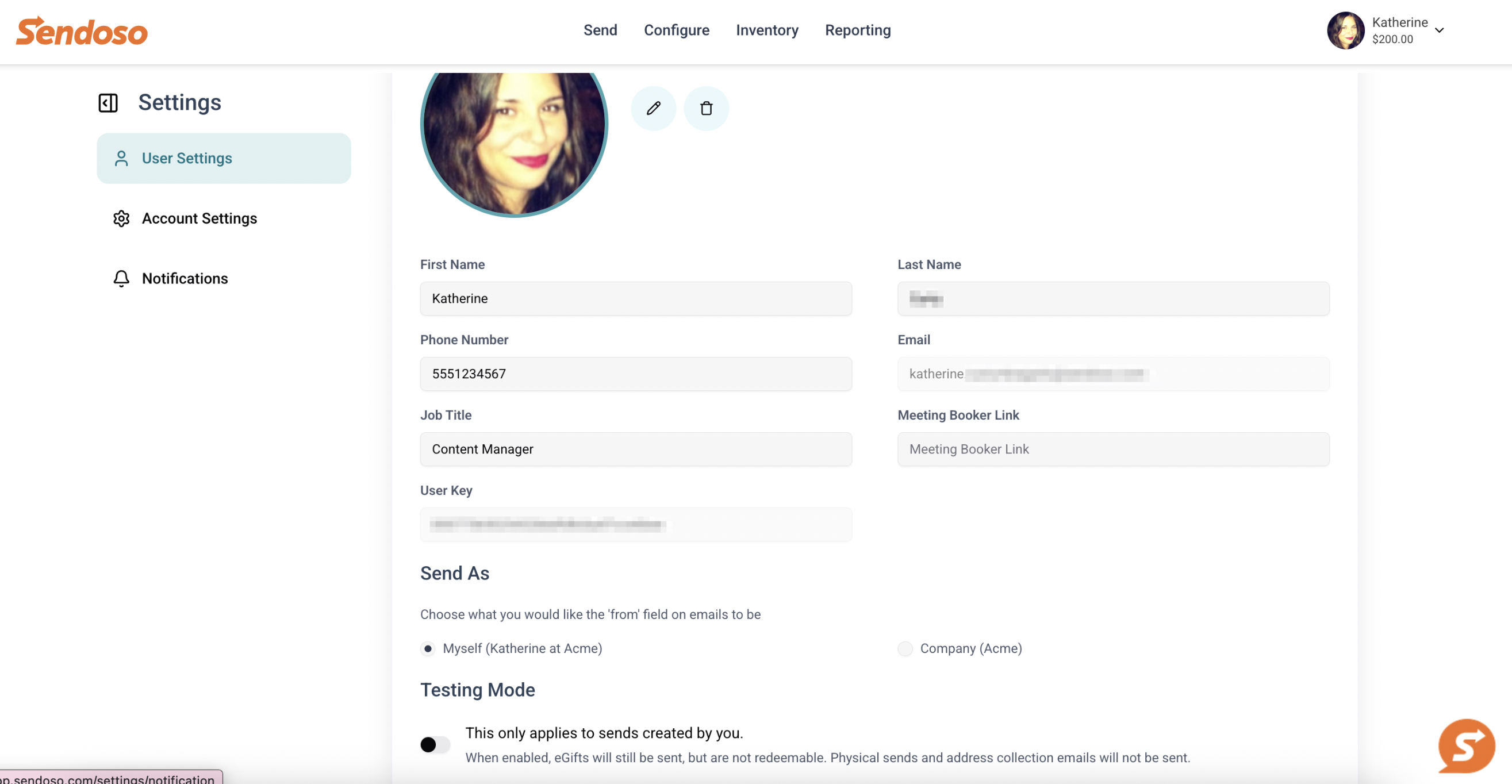Expand the Katherine account dropdown chevron
The image size is (1512, 784).
pyautogui.click(x=1439, y=30)
